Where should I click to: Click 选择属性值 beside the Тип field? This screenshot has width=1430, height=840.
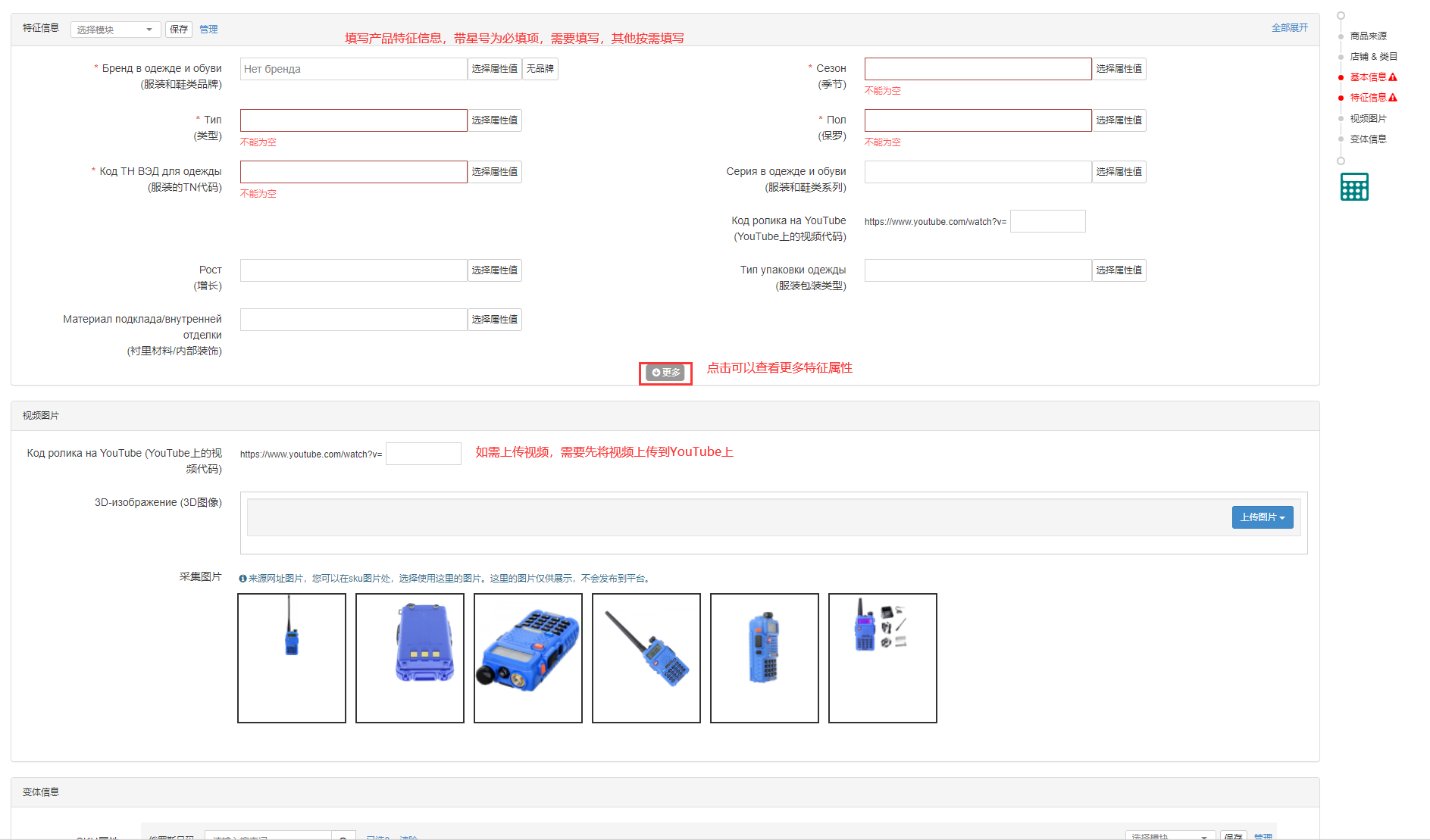[x=494, y=120]
